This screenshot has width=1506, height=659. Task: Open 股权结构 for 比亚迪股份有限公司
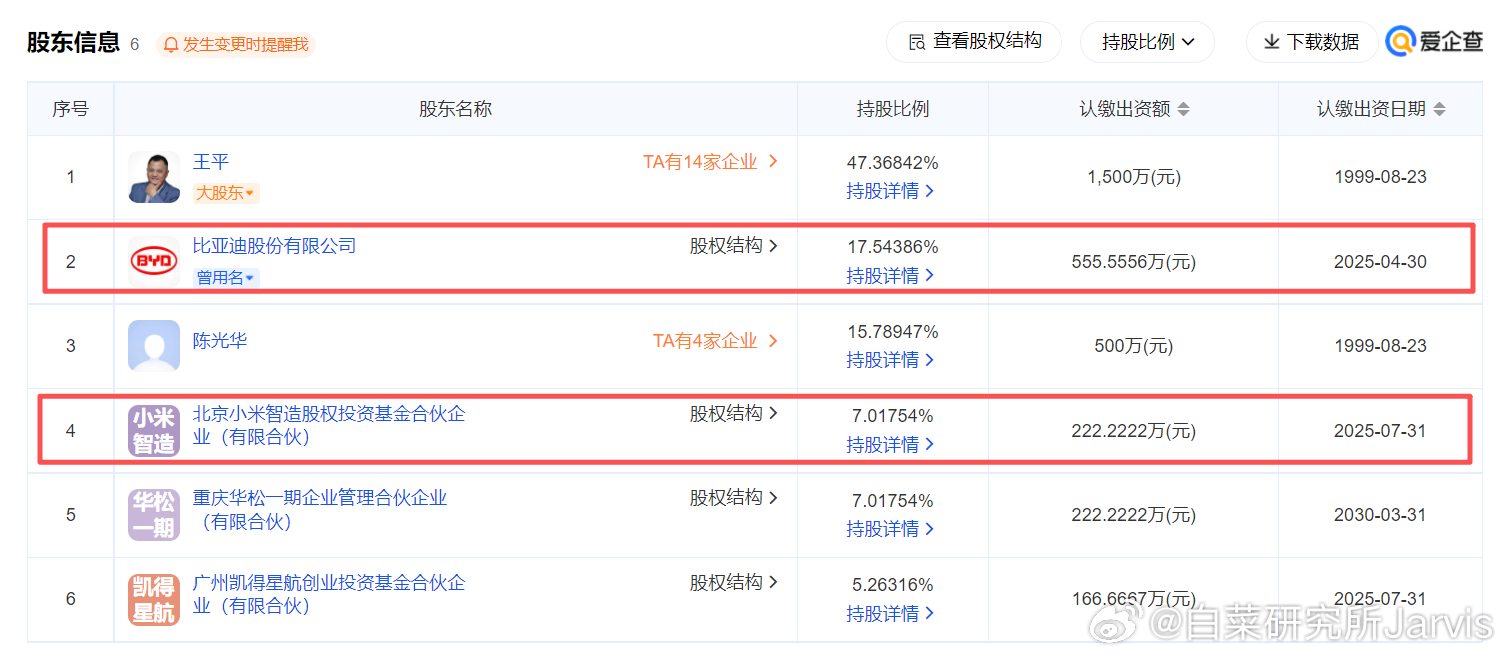click(734, 246)
